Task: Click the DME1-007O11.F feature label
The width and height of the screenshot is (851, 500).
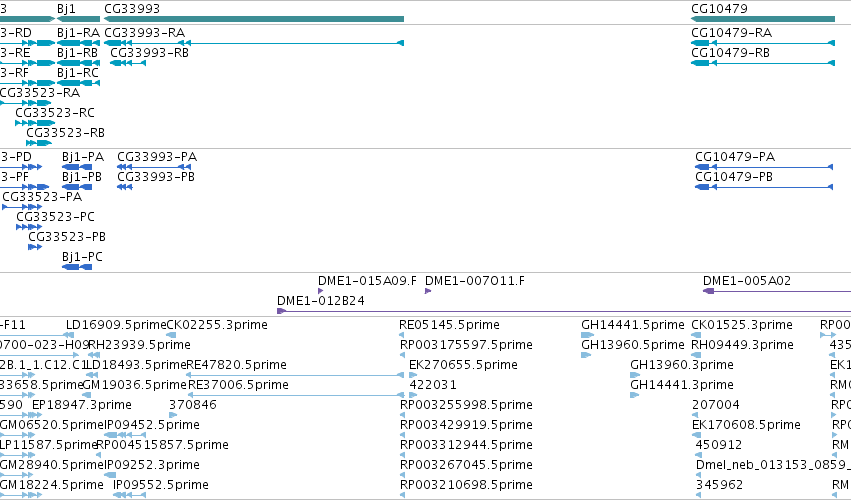Action: [x=475, y=281]
